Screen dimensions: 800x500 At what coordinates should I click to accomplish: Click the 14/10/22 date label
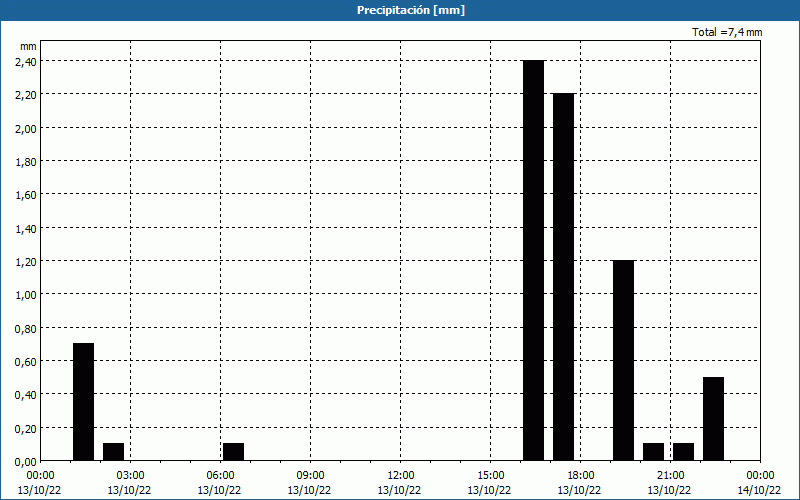click(x=759, y=490)
